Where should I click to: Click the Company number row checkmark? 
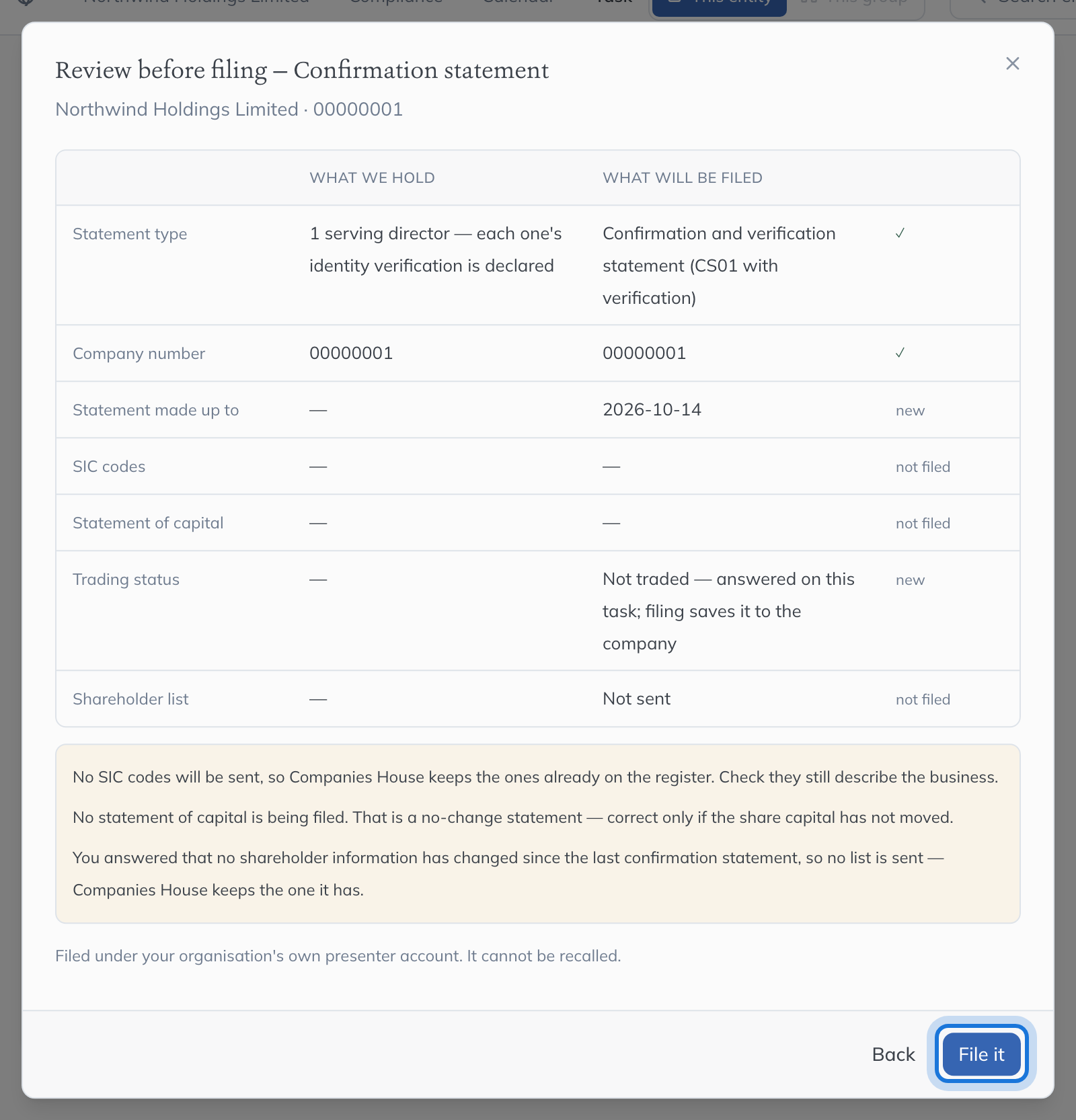900,353
